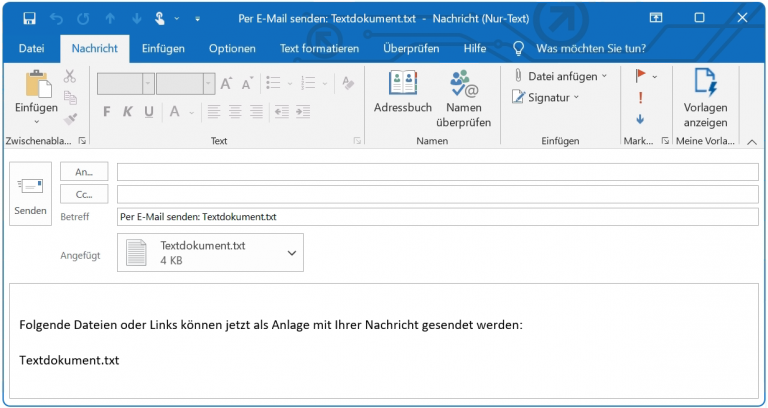
Task: Click into the Betreff subject field
Action: [437, 216]
